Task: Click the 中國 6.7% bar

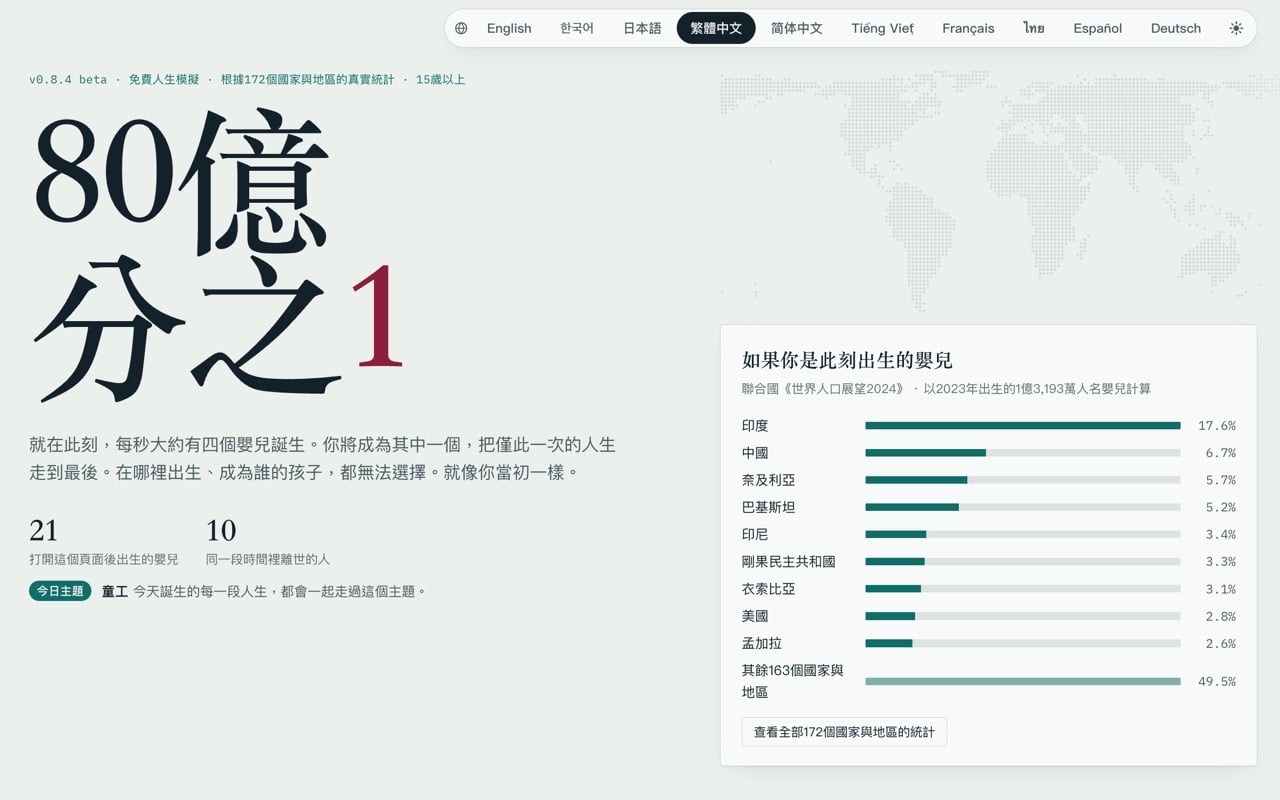Action: [x=1023, y=453]
